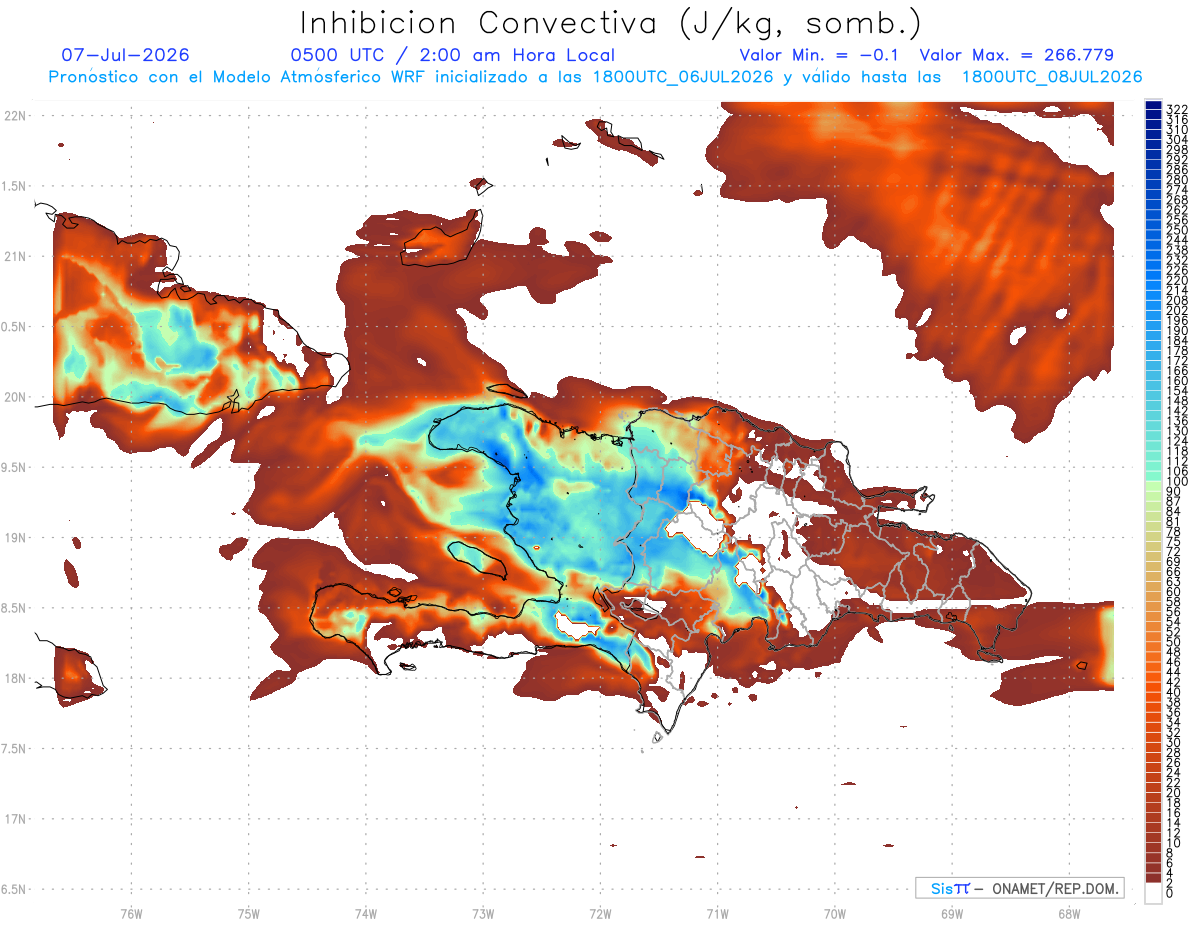Screen dimensions: 1200x927
Task: Click the "72W" longitude label
Action: (x=600, y=913)
